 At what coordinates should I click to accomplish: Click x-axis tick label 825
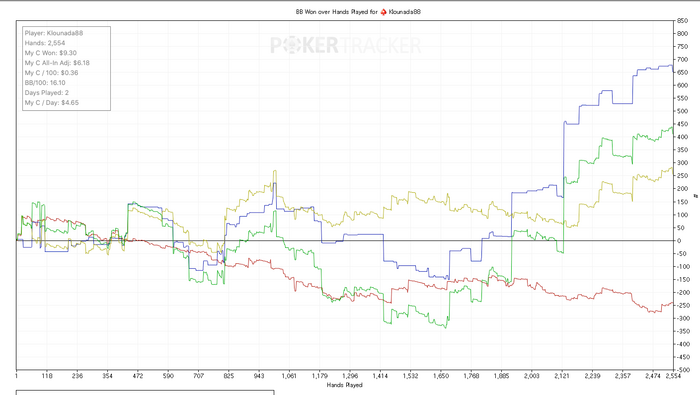229,376
